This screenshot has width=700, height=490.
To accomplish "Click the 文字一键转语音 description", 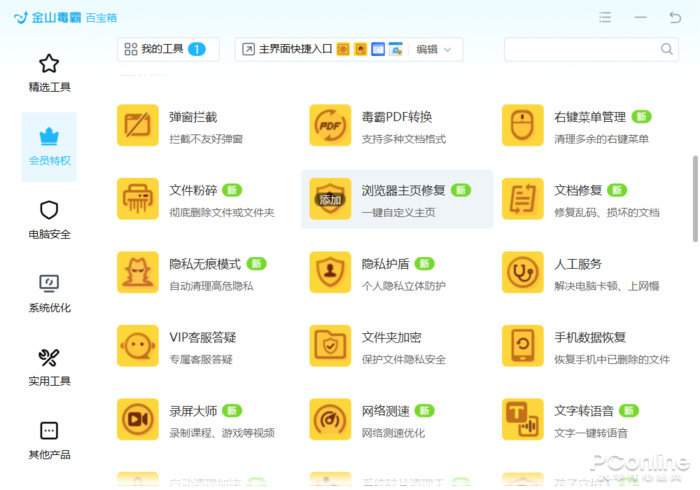I will (591, 433).
